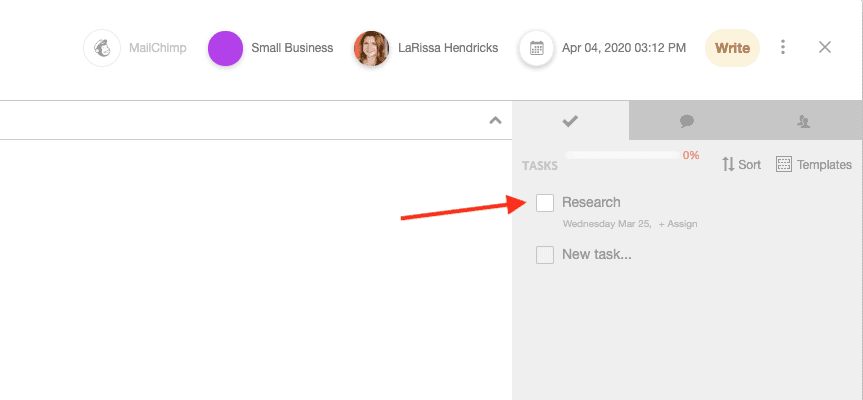863x400 pixels.
Task: Switch to the Tasks checkmark tab
Action: tap(570, 120)
